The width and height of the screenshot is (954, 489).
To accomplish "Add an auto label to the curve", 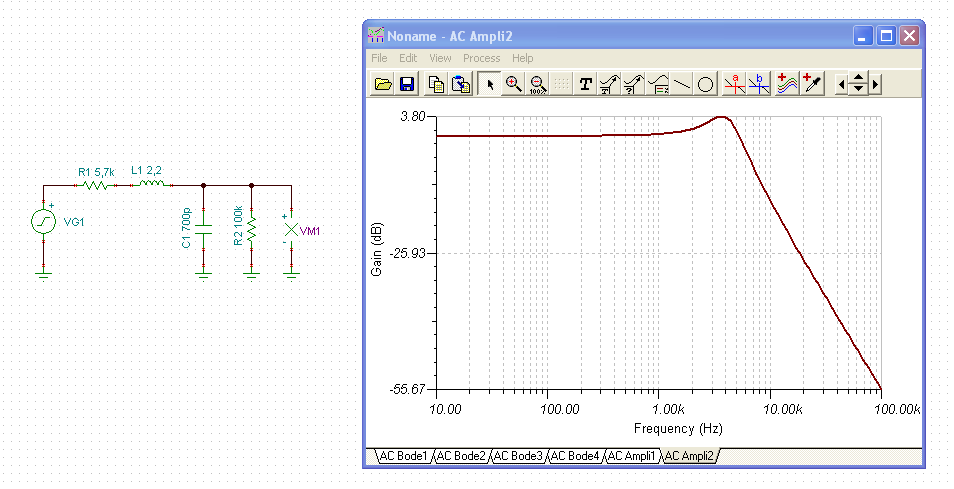I will click(609, 84).
